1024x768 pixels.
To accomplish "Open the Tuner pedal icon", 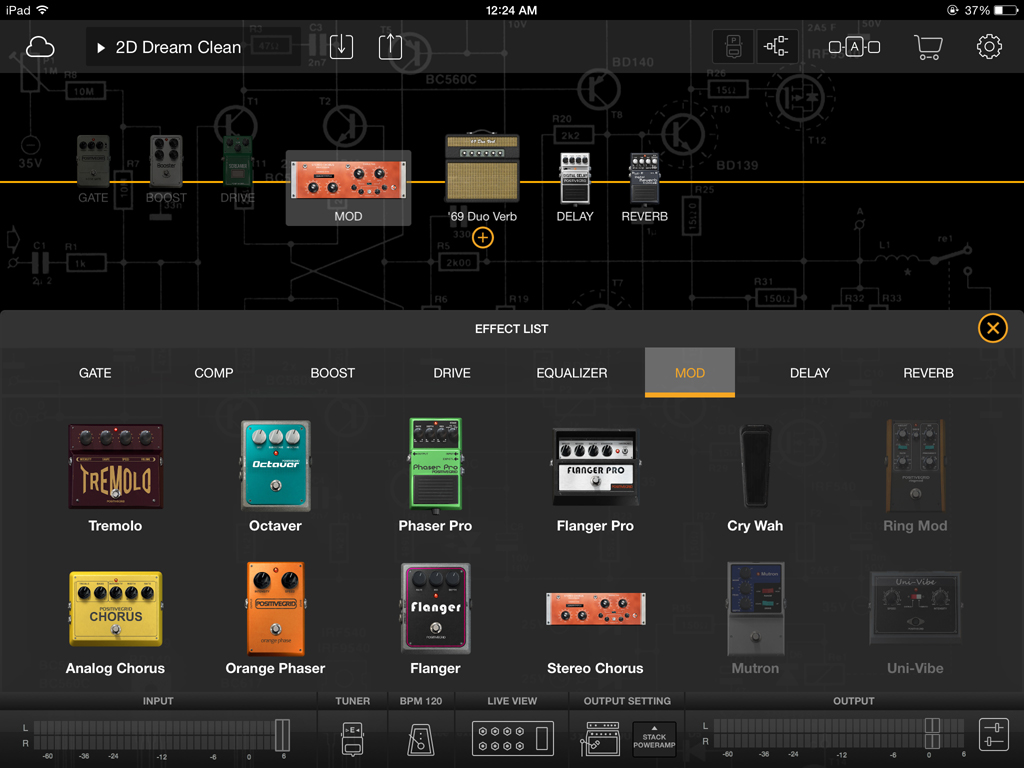I will tap(352, 738).
